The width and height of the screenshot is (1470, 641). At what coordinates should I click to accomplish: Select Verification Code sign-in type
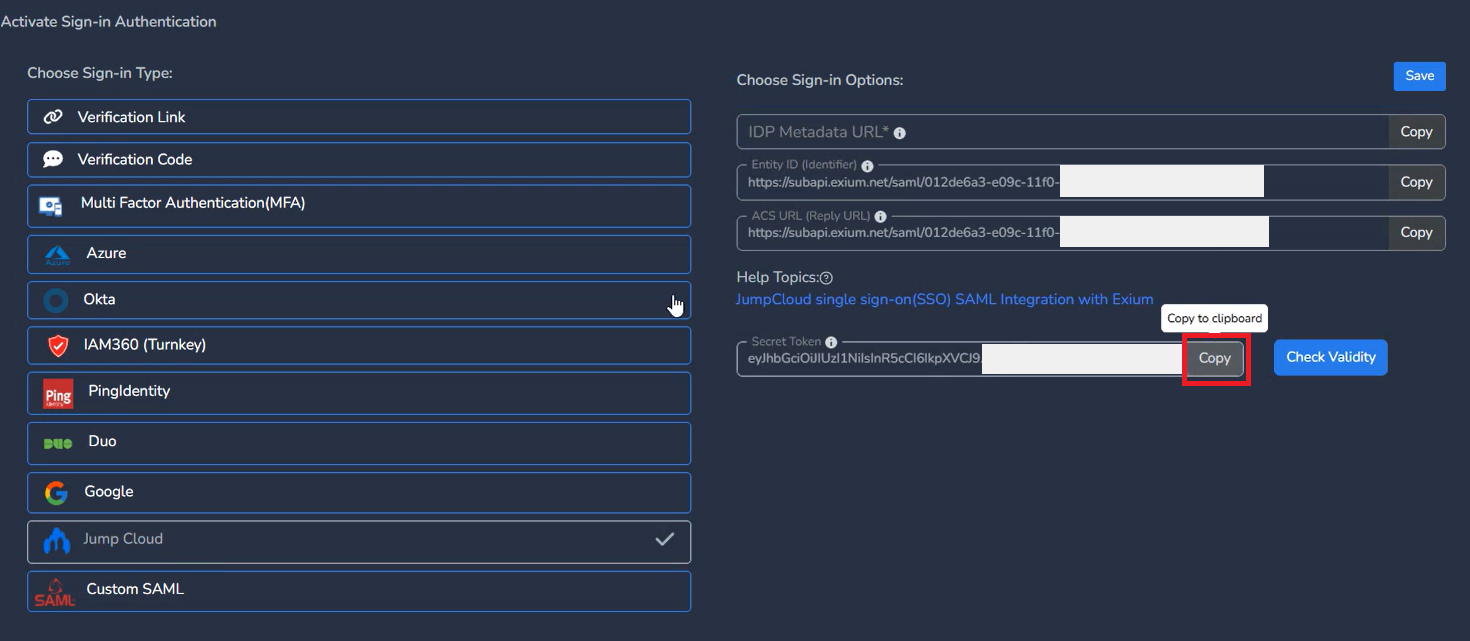coord(359,160)
